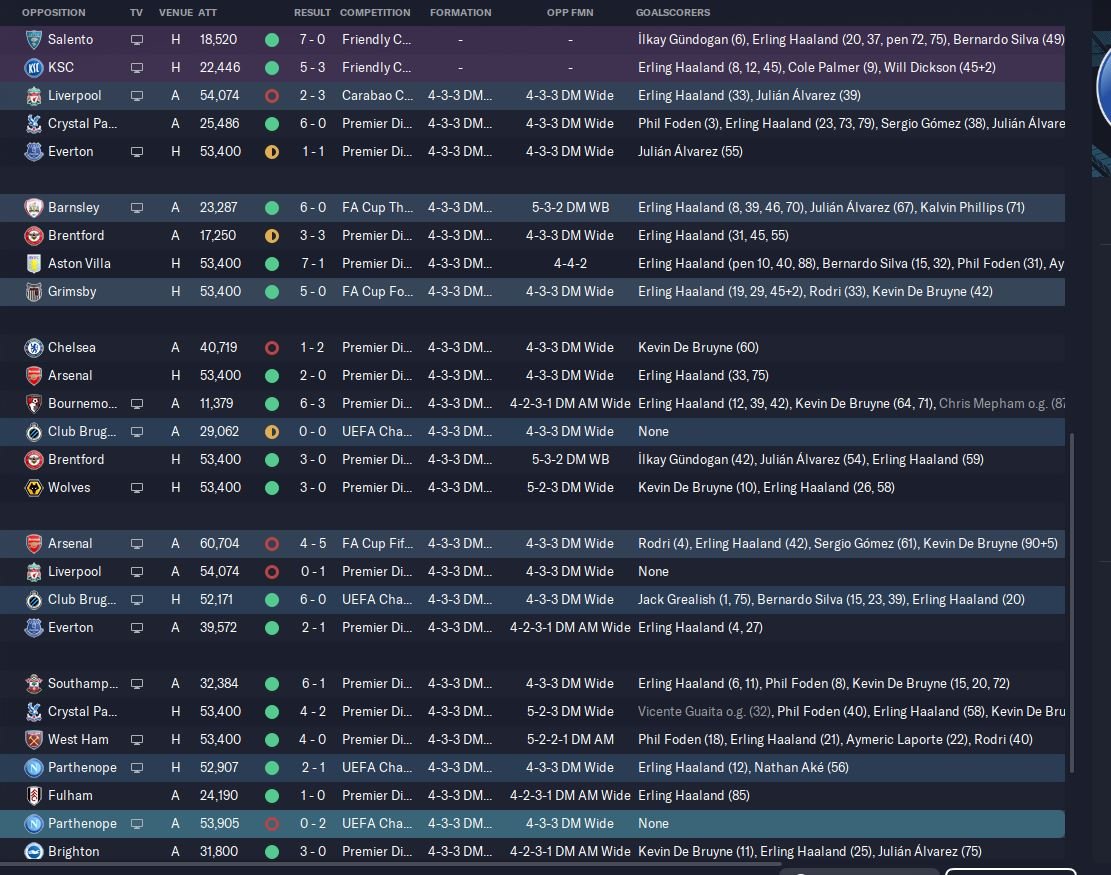Image resolution: width=1111 pixels, height=875 pixels.
Task: Click the Fulham club badge icon
Action: [x=33, y=796]
